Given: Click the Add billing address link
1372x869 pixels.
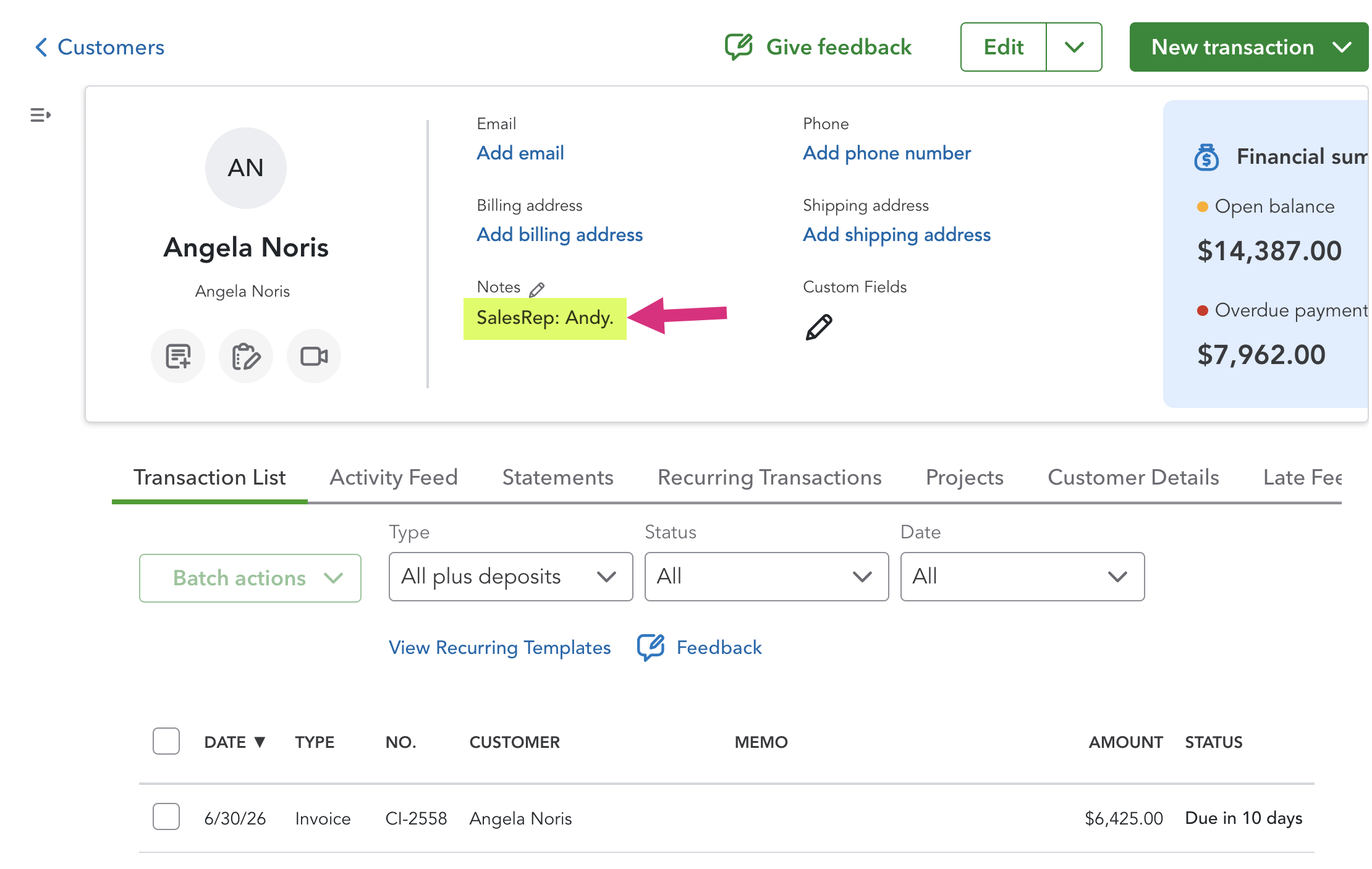Looking at the screenshot, I should click(559, 235).
